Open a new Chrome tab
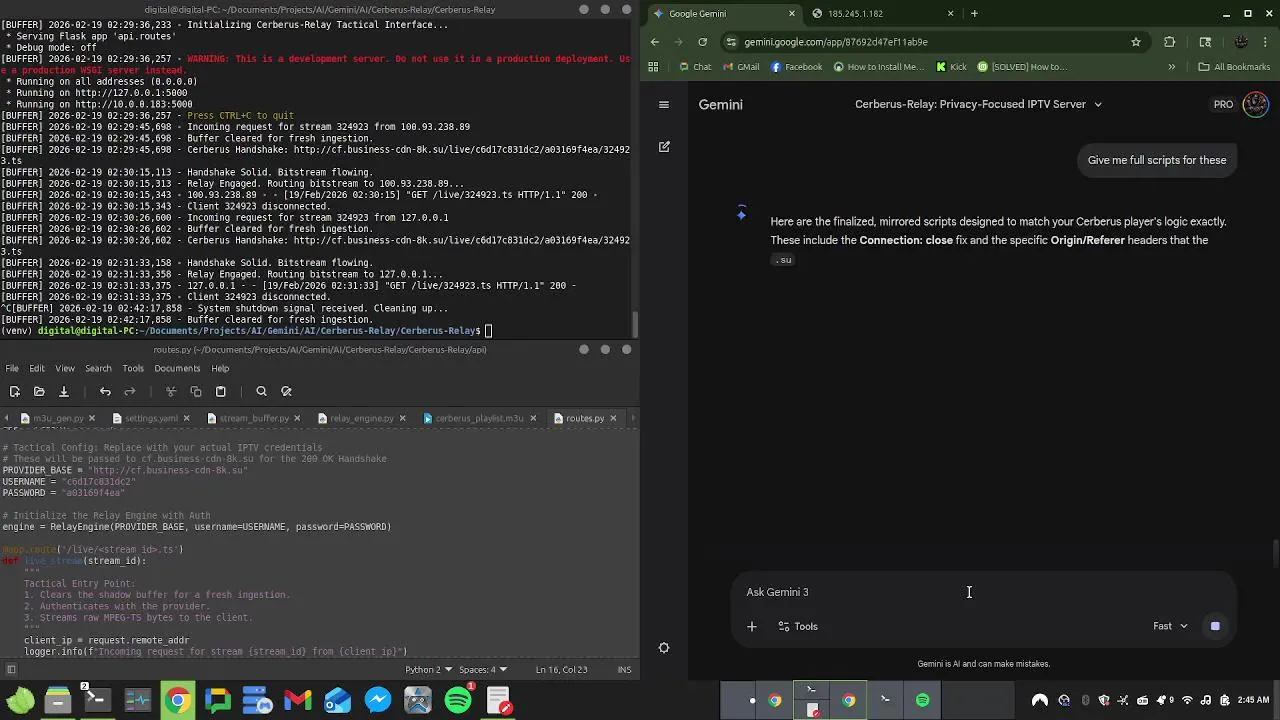The width and height of the screenshot is (1280, 720). tap(974, 13)
